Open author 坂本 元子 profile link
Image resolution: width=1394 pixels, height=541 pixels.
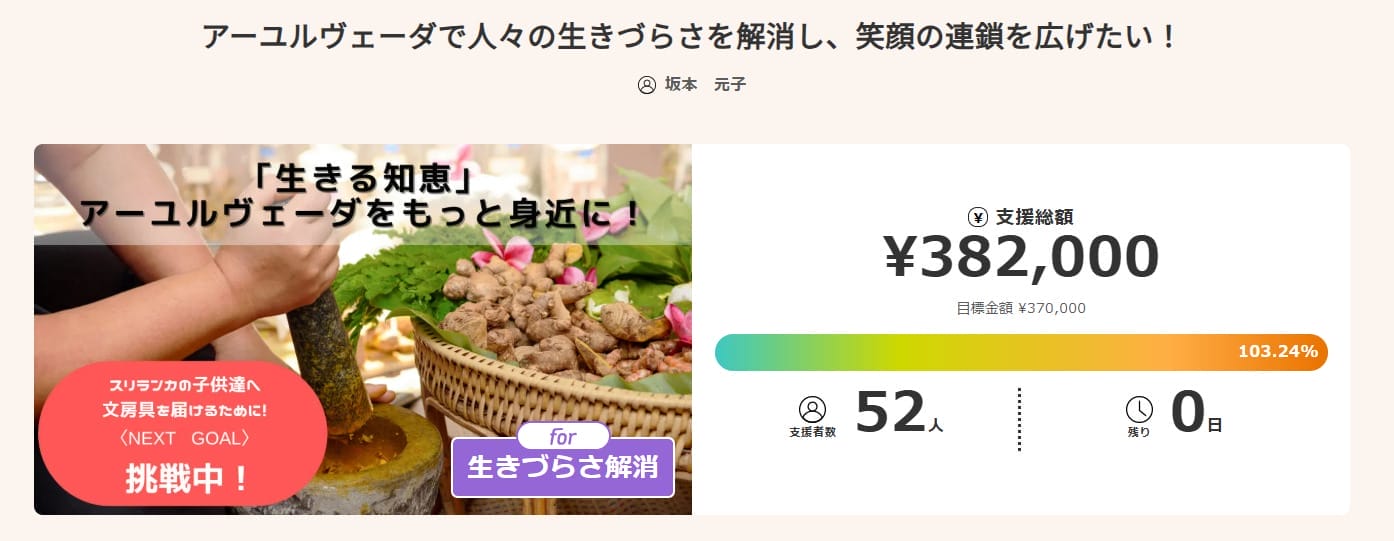tap(705, 85)
